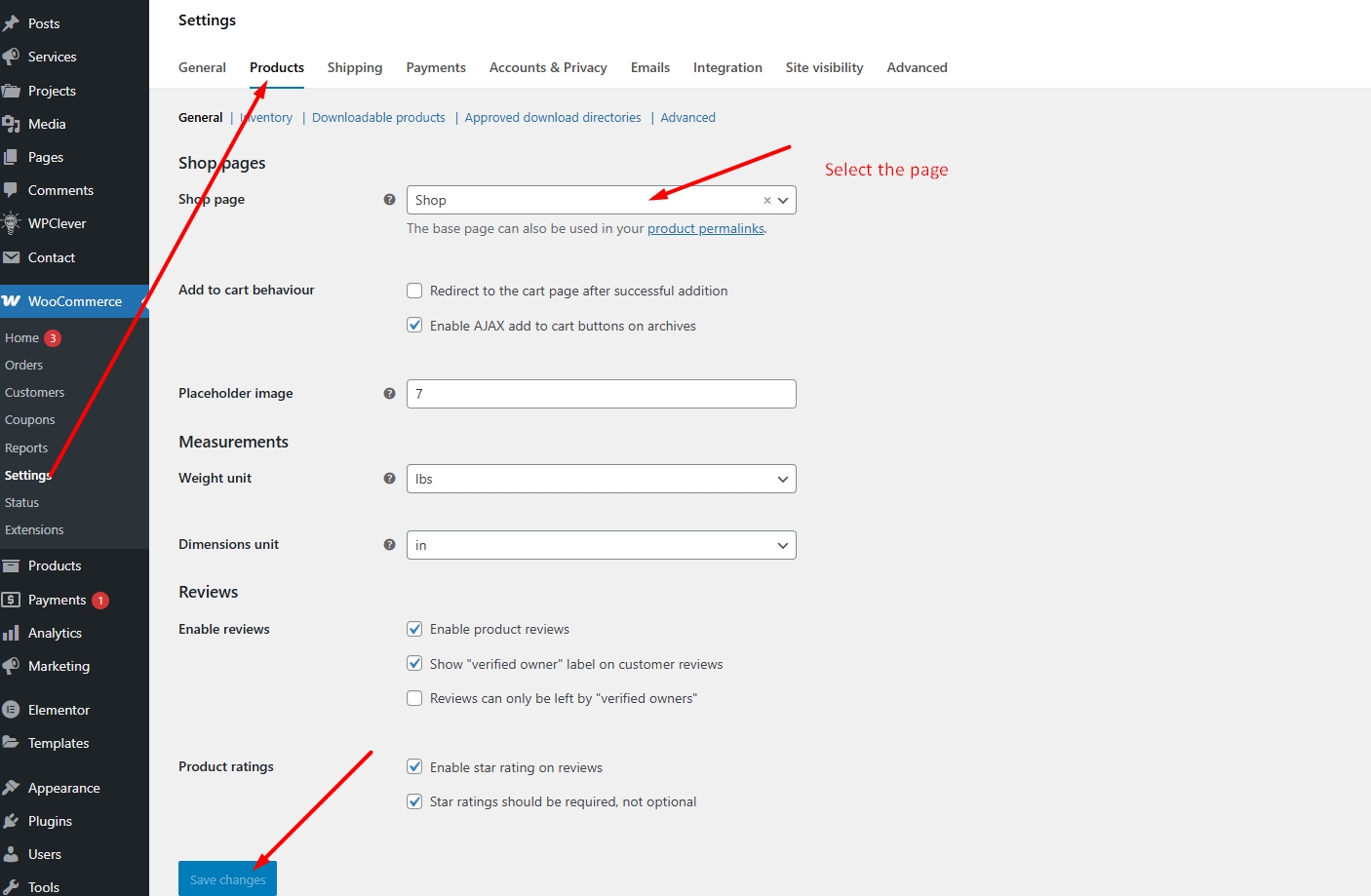Disable AJAX add to cart buttons

coord(414,326)
